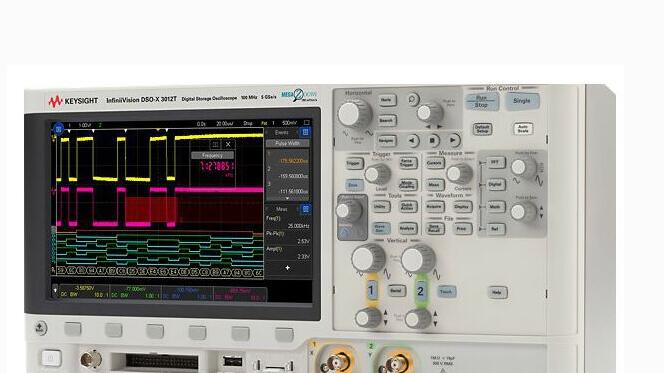Screen dimensions: 664x373
Task: Expand the events list down arrow
Action: pos(288,199)
